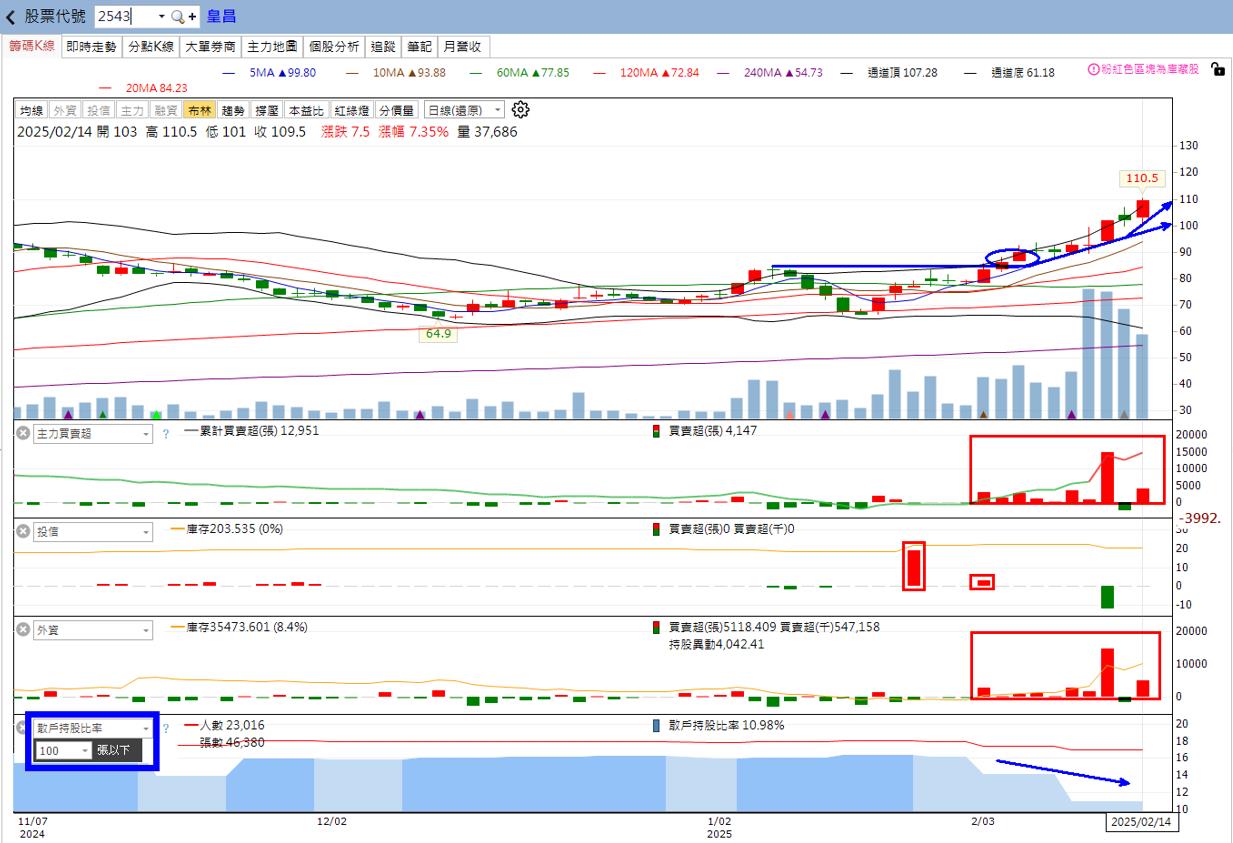Open the 100 張以下 threshold dropdown
Screen dimensions: 1233x843
click(84, 750)
